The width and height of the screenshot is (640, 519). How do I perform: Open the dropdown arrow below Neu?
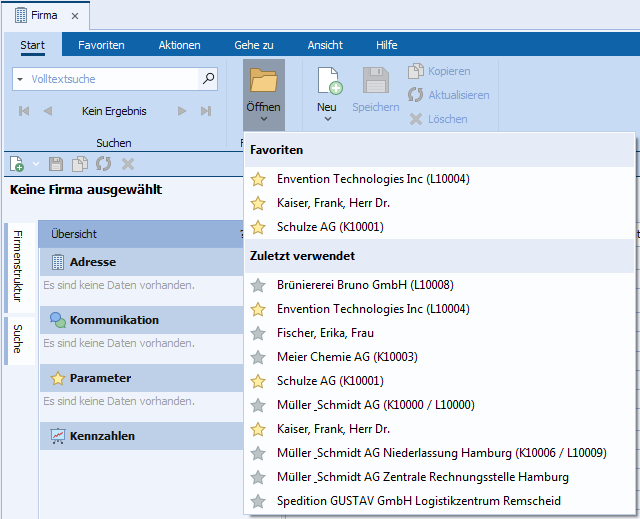tap(327, 119)
